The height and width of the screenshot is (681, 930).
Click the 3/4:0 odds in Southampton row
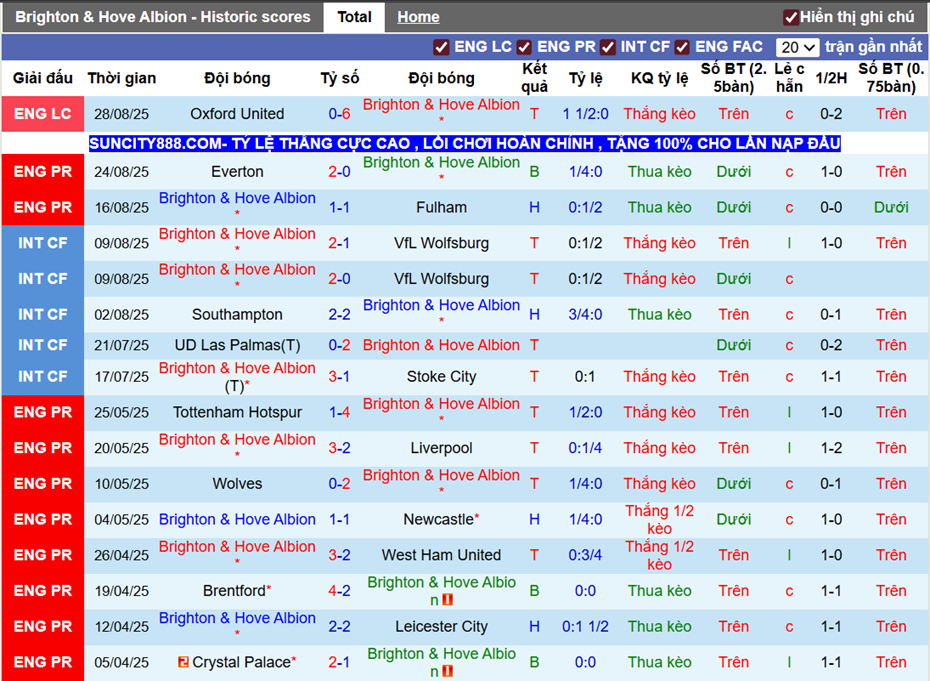pyautogui.click(x=585, y=314)
